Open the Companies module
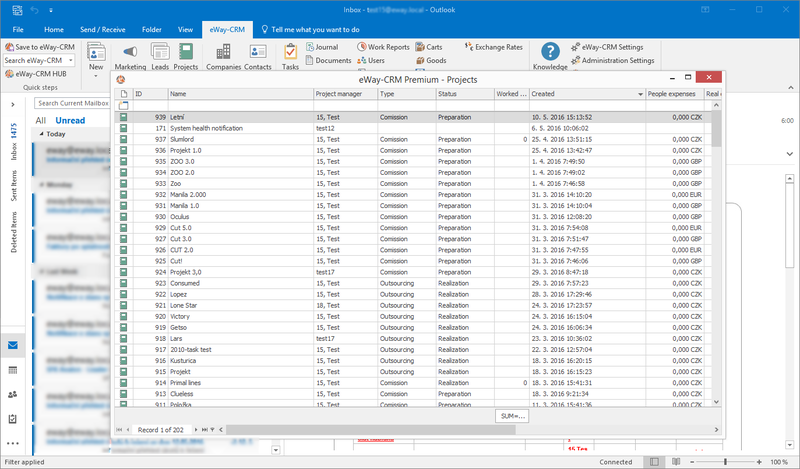Viewport: 800px width, 469px height. tap(223, 56)
